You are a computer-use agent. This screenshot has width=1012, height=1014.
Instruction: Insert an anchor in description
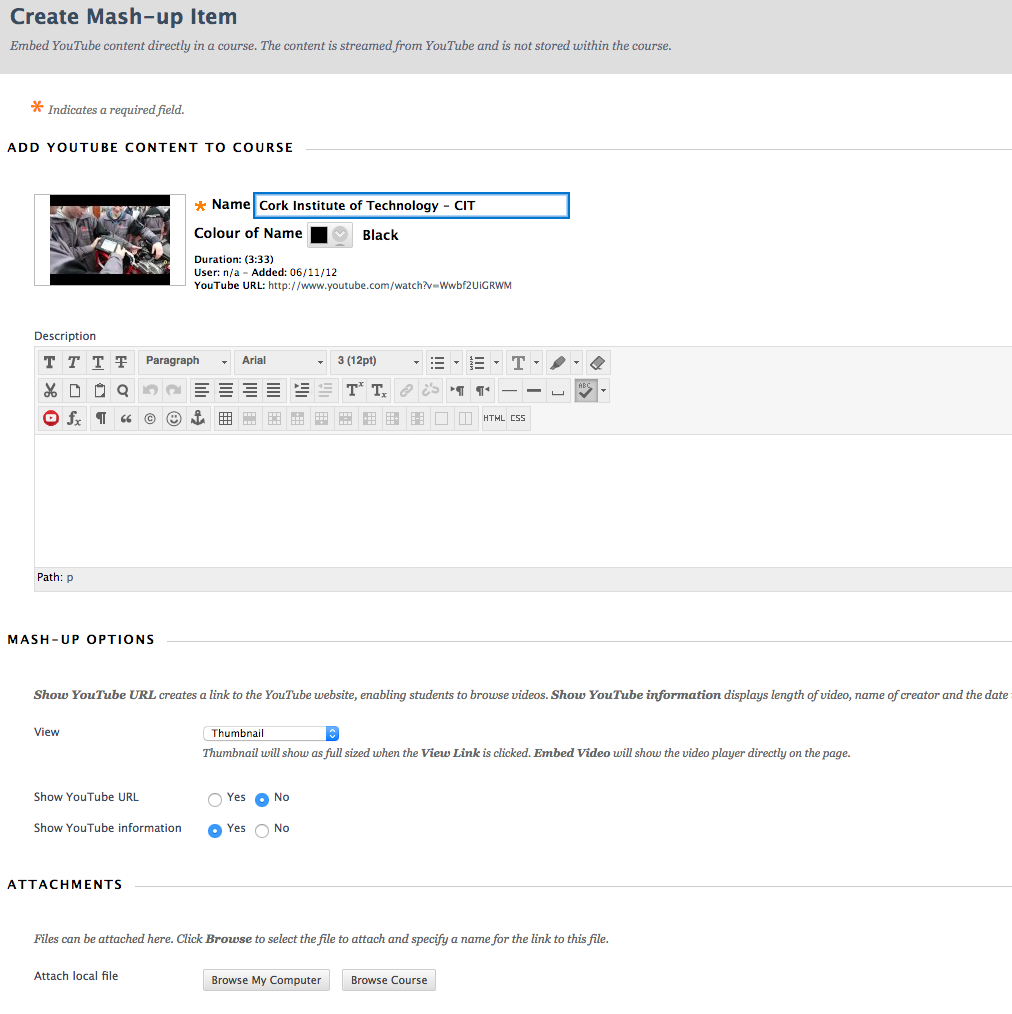coord(198,418)
